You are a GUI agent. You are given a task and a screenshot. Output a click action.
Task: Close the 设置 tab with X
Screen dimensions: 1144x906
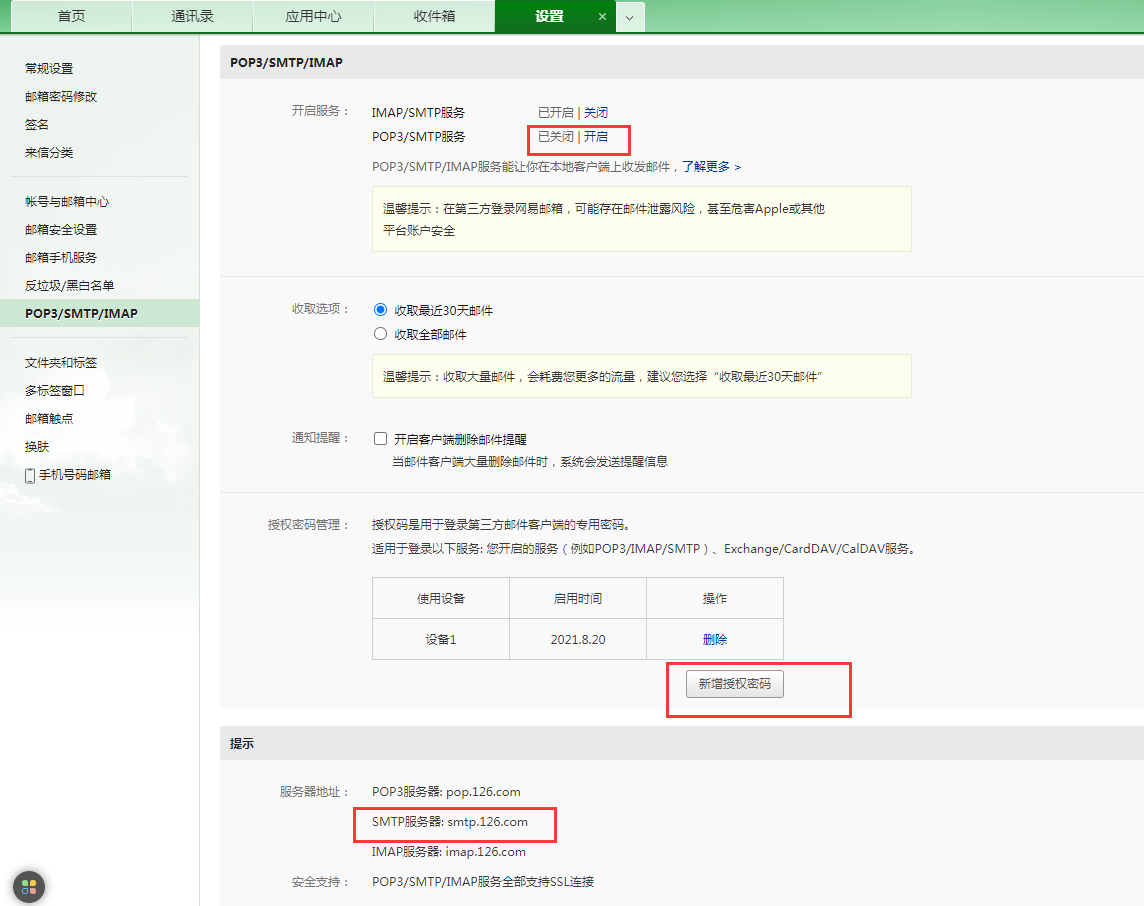[602, 16]
